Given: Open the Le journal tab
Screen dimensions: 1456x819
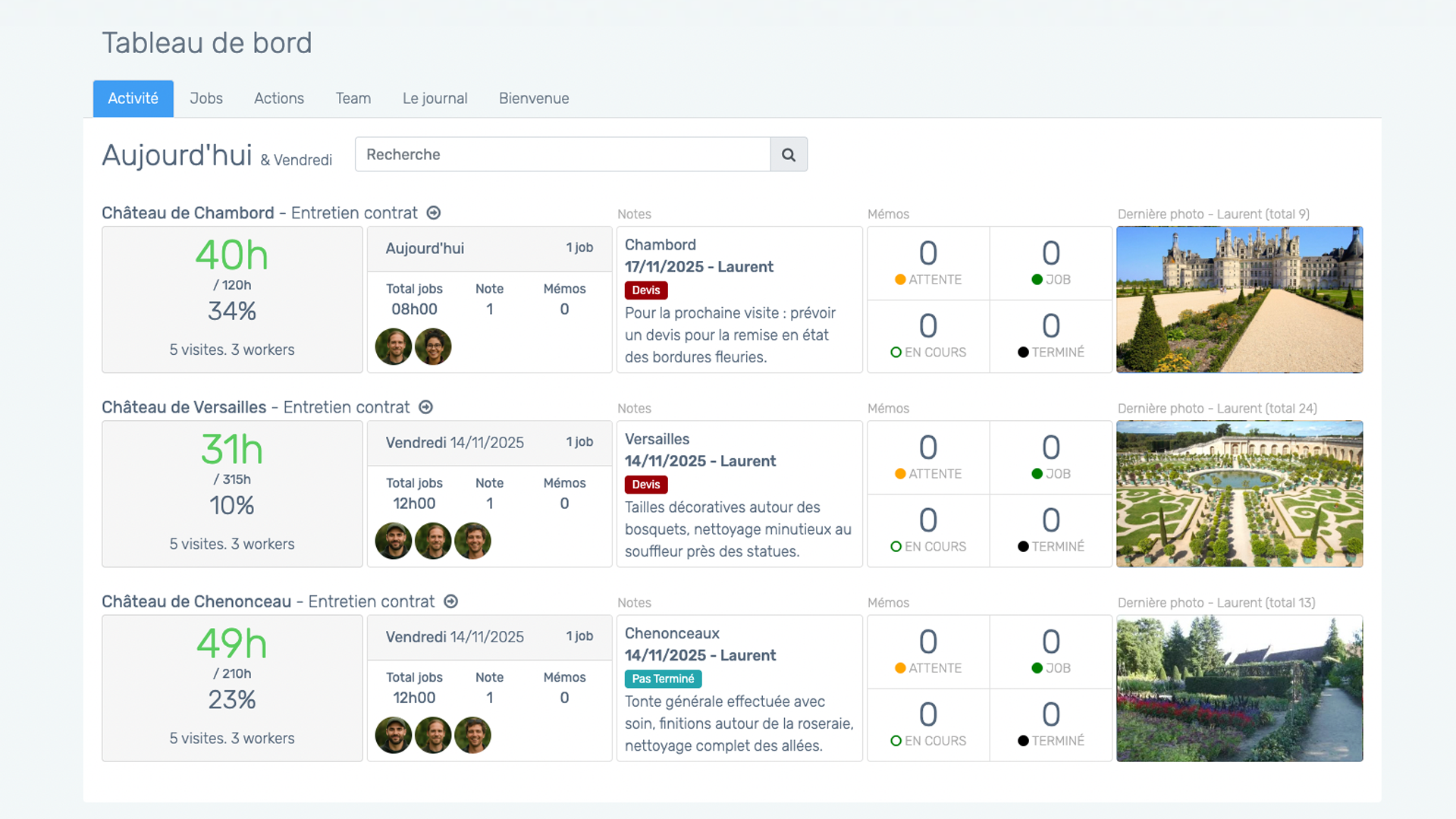Looking at the screenshot, I should (x=435, y=99).
